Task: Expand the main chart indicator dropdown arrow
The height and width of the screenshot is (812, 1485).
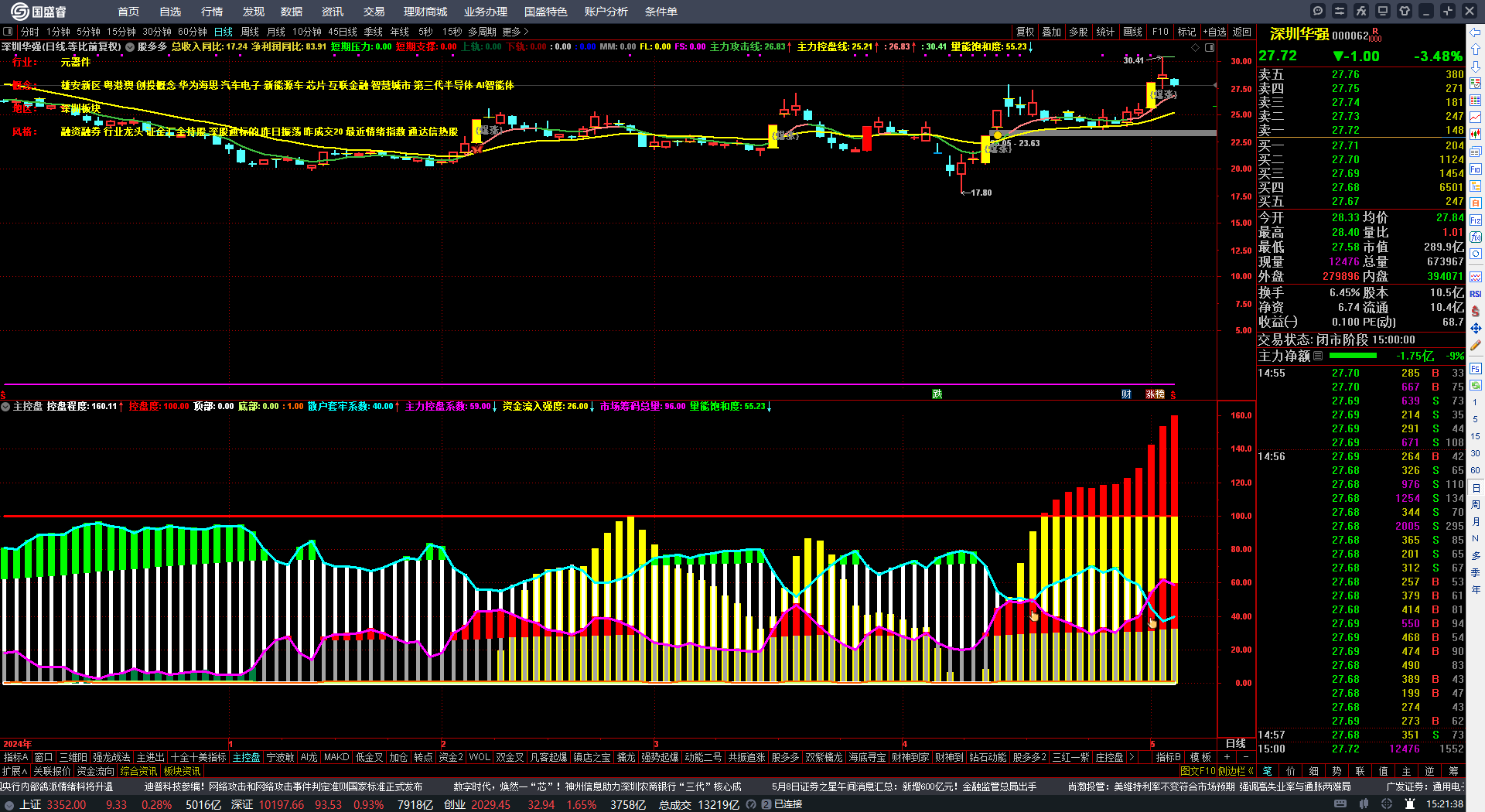Action: click(130, 47)
